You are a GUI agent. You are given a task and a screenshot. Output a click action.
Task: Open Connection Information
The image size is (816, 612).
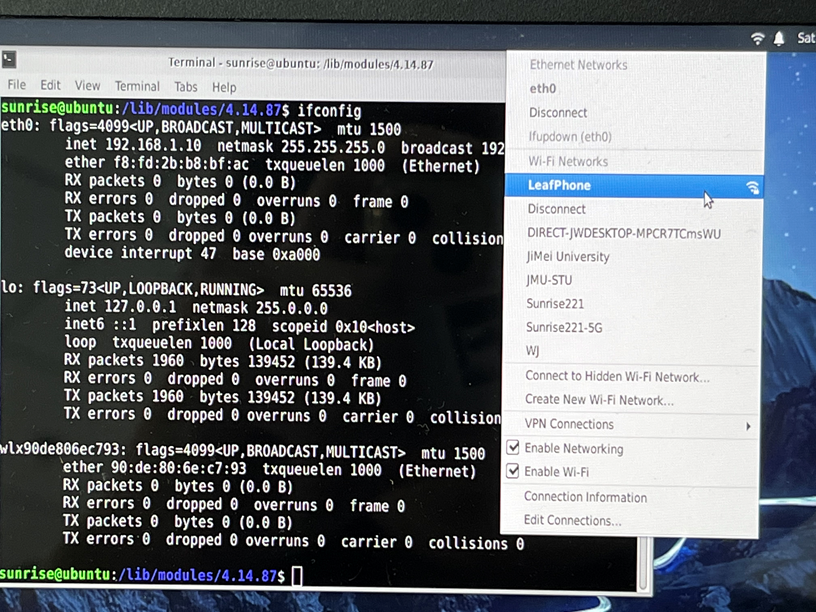click(x=585, y=497)
